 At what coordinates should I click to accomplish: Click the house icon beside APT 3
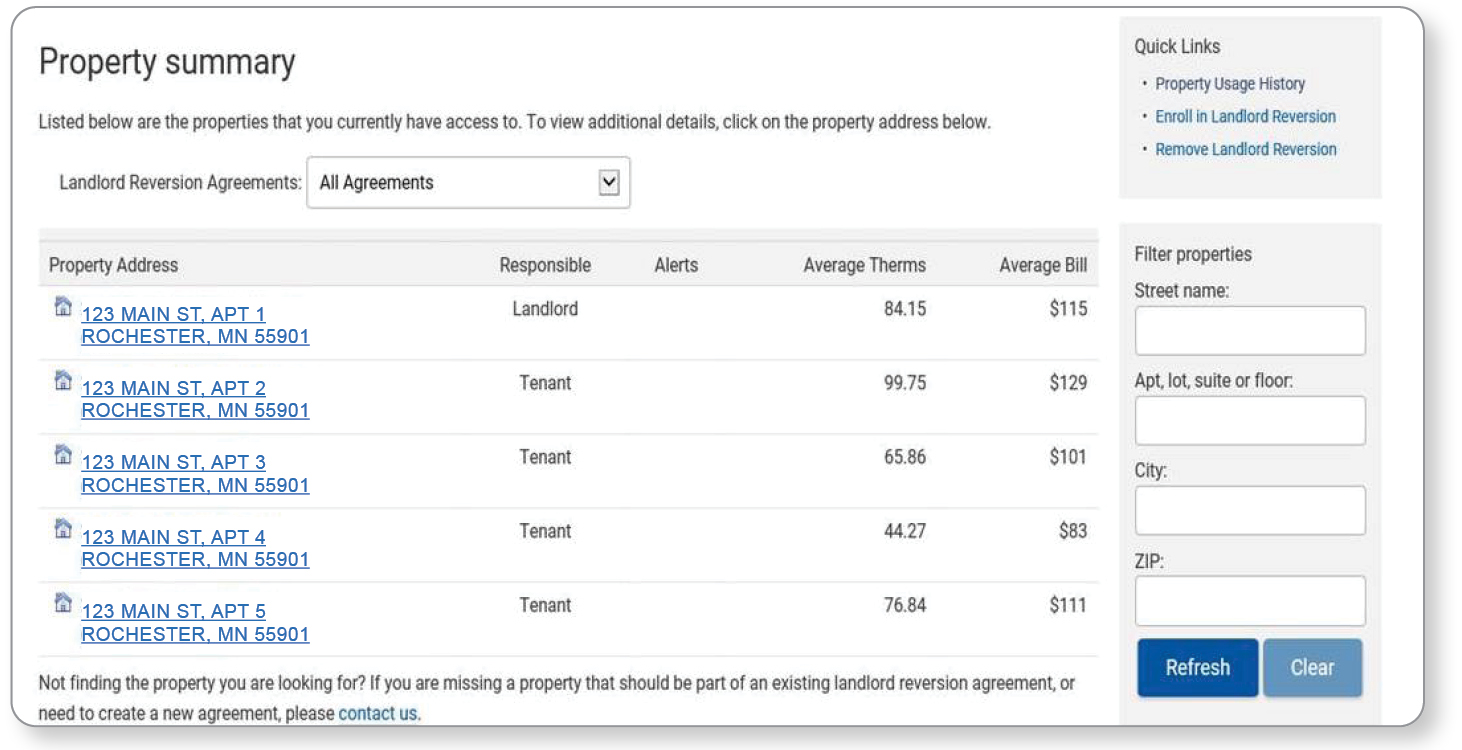[x=63, y=454]
